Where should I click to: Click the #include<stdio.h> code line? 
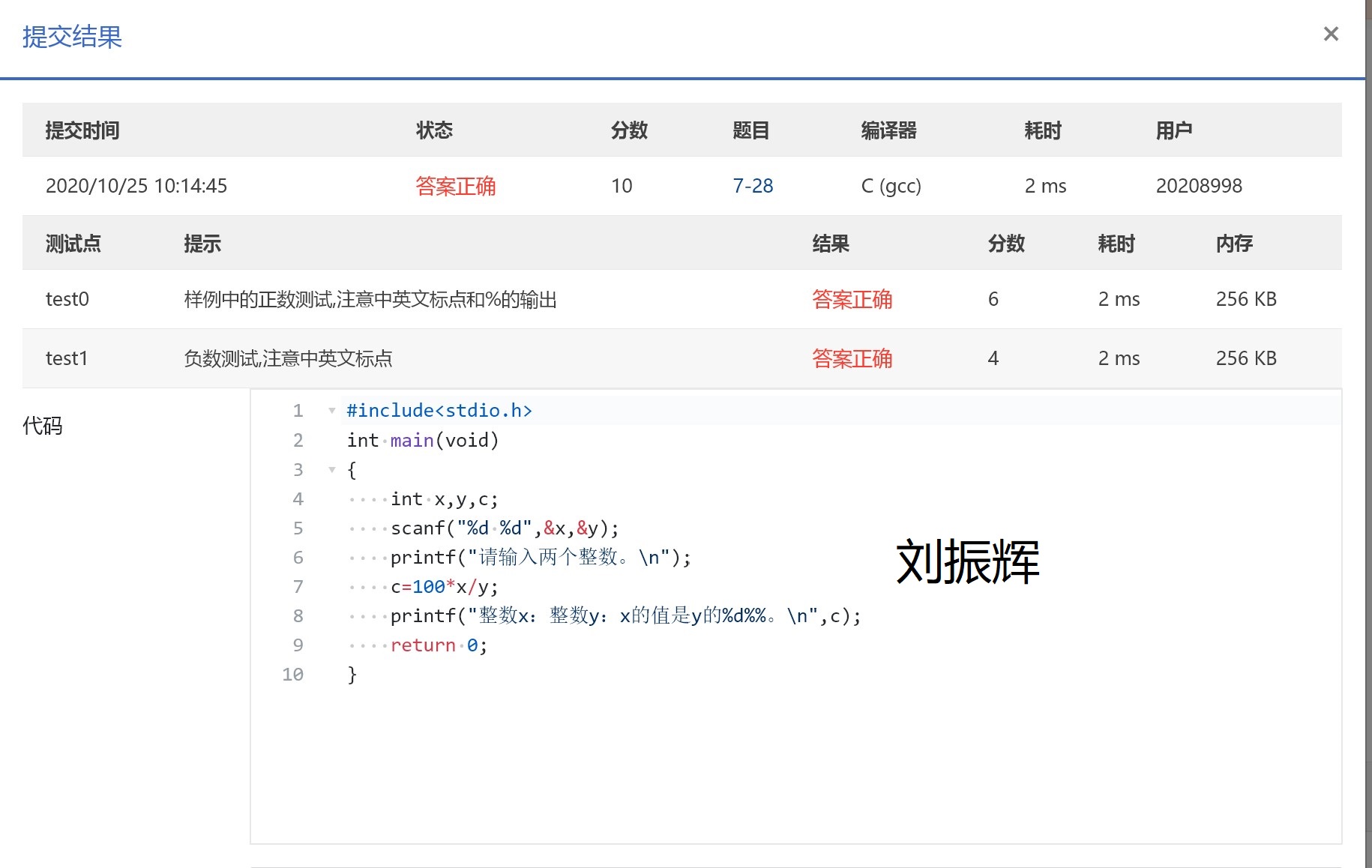(x=439, y=411)
